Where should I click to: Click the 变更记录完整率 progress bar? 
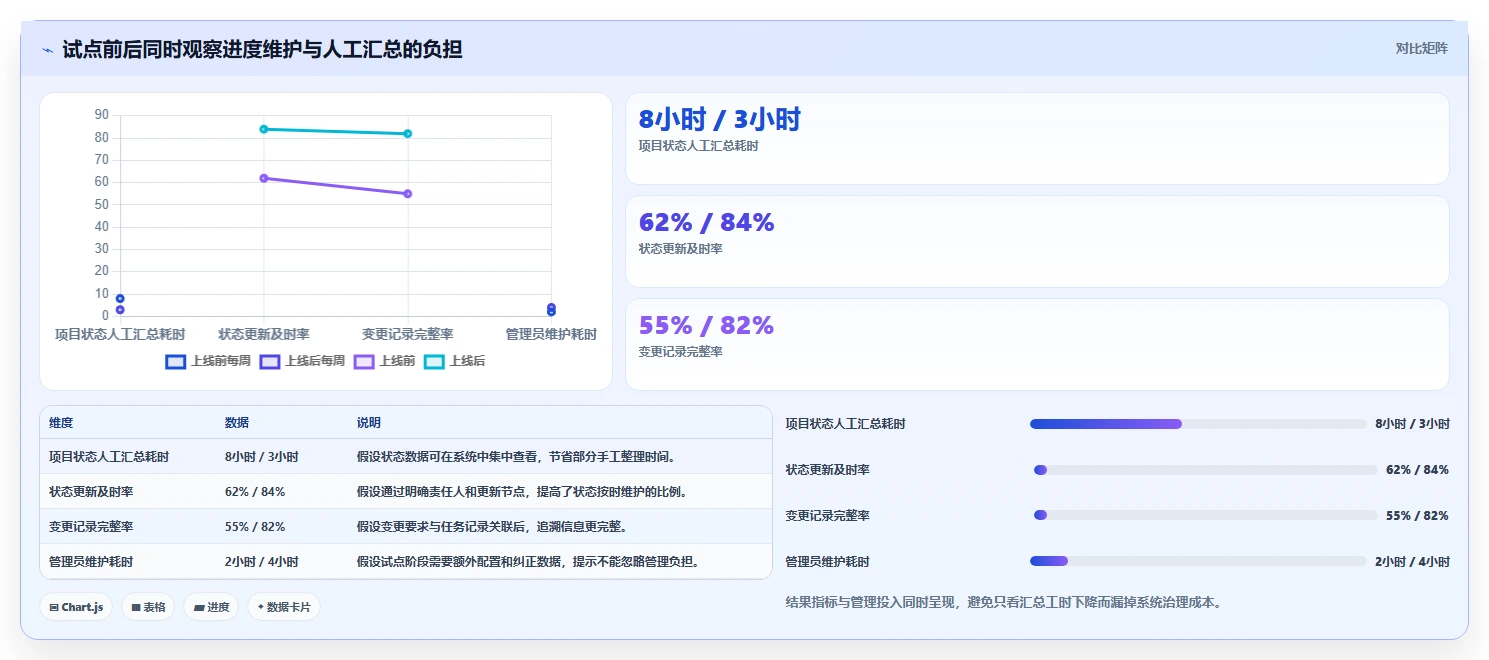pyautogui.click(x=1205, y=516)
